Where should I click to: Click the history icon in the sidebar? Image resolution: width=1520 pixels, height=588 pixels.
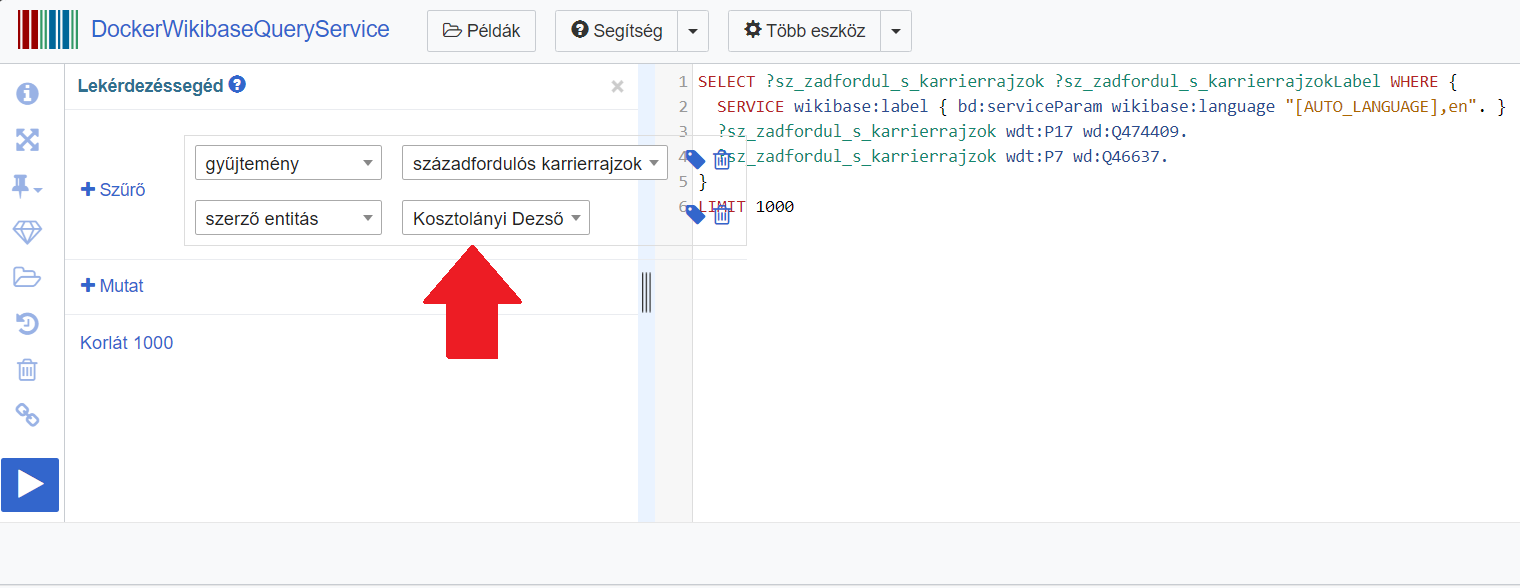click(27, 323)
